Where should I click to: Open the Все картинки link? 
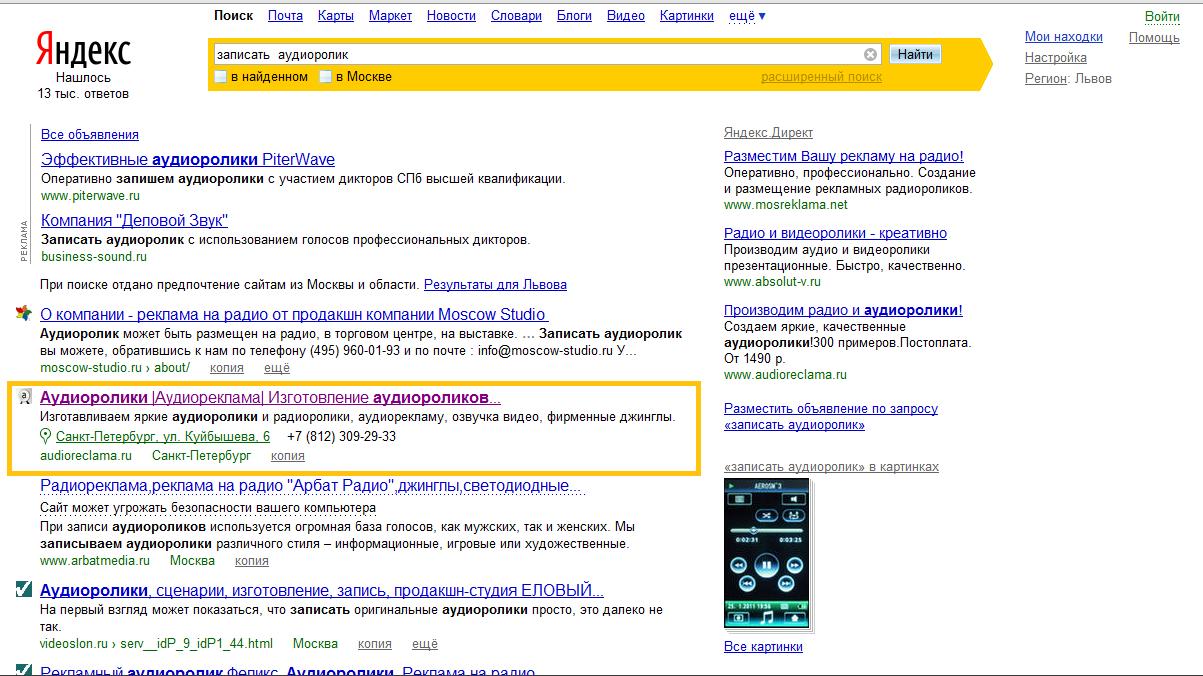click(x=763, y=647)
